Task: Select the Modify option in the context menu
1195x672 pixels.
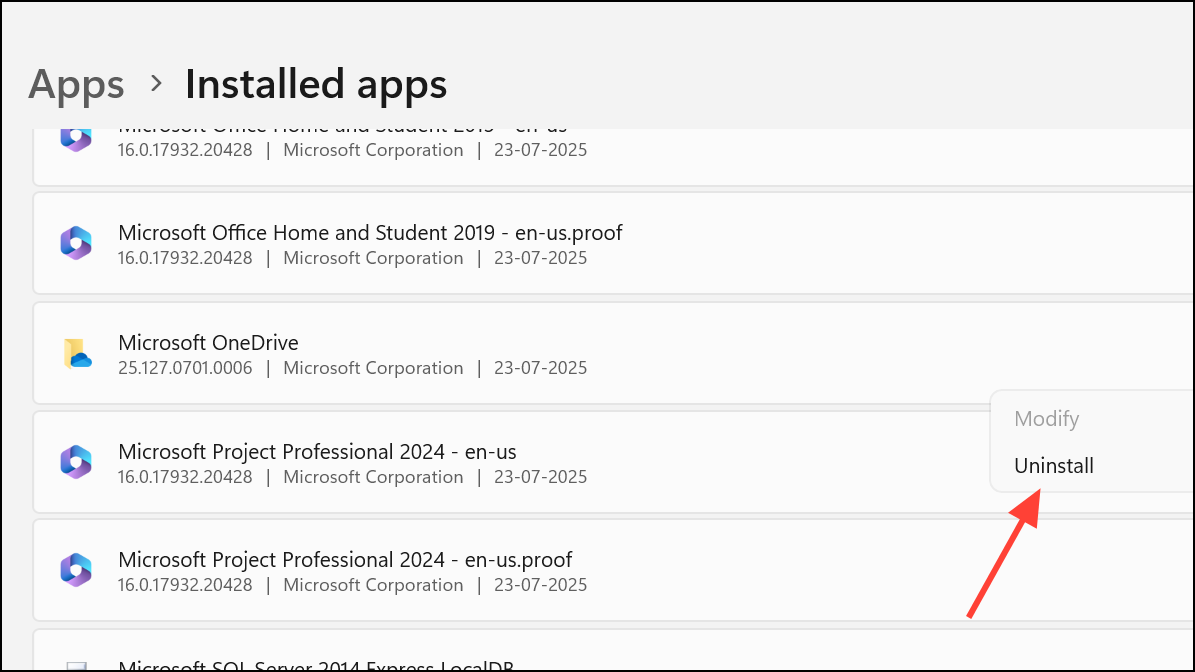Action: pyautogui.click(x=1047, y=419)
